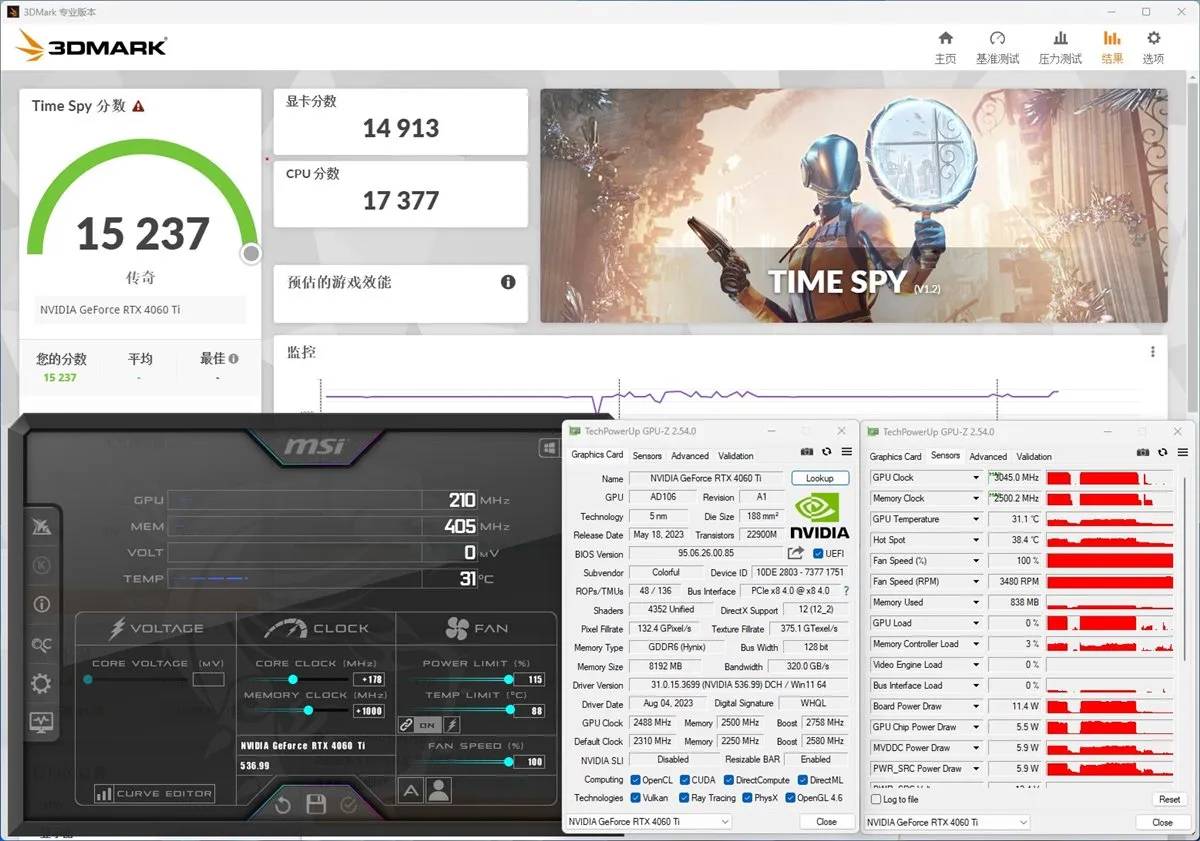
Task: Click the Lookup button in GPU-Z
Action: coord(820,478)
